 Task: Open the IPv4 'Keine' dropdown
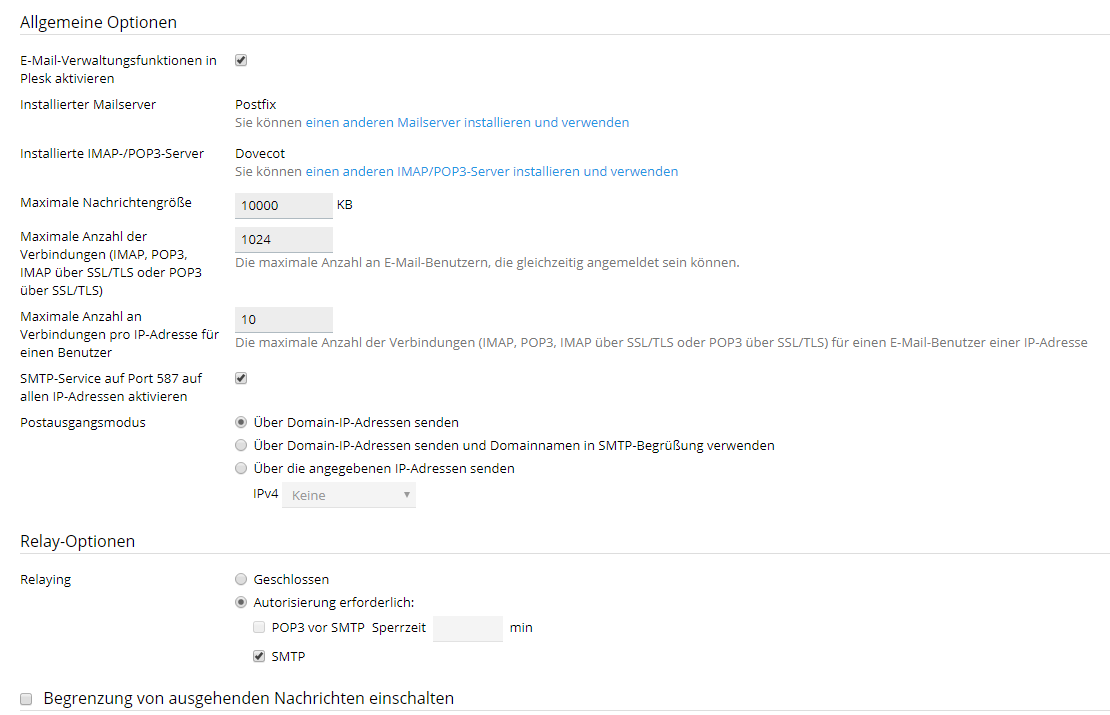click(348, 495)
